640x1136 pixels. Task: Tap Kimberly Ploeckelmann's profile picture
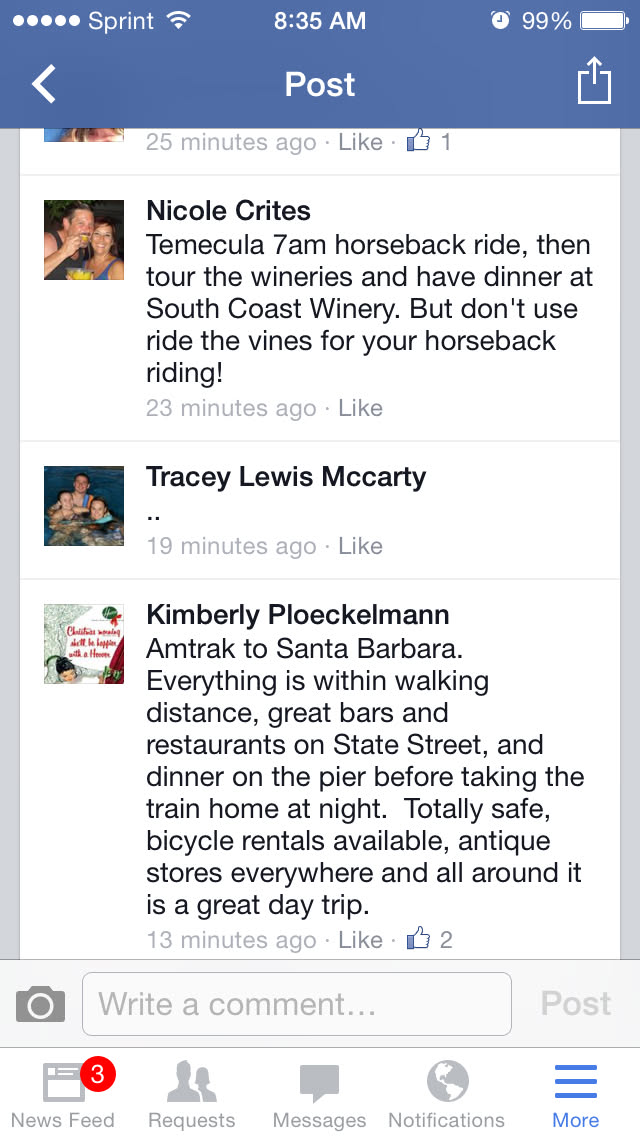(x=84, y=644)
